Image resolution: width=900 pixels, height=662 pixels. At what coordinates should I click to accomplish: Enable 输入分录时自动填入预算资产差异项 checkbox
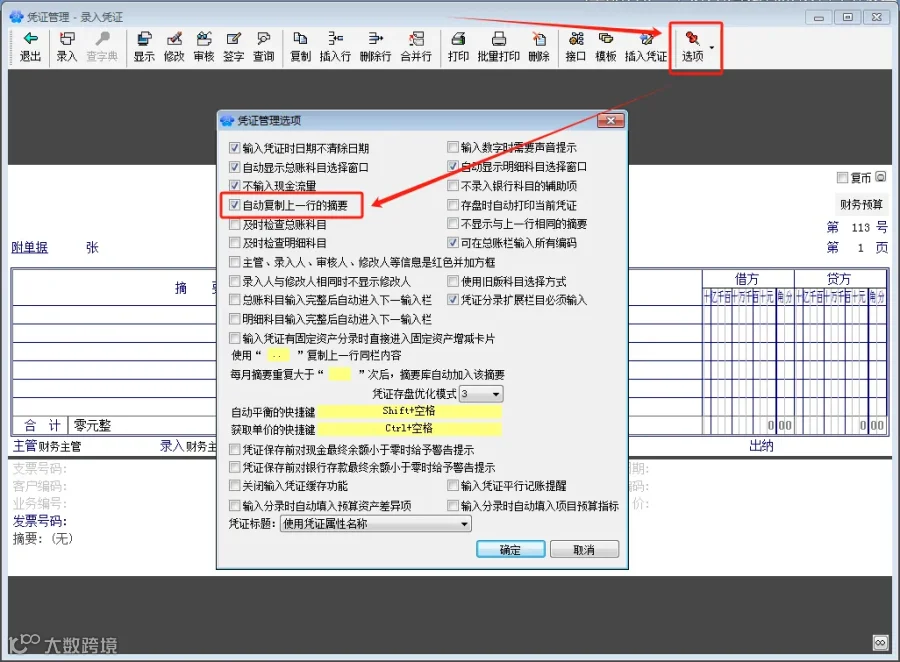tap(234, 505)
